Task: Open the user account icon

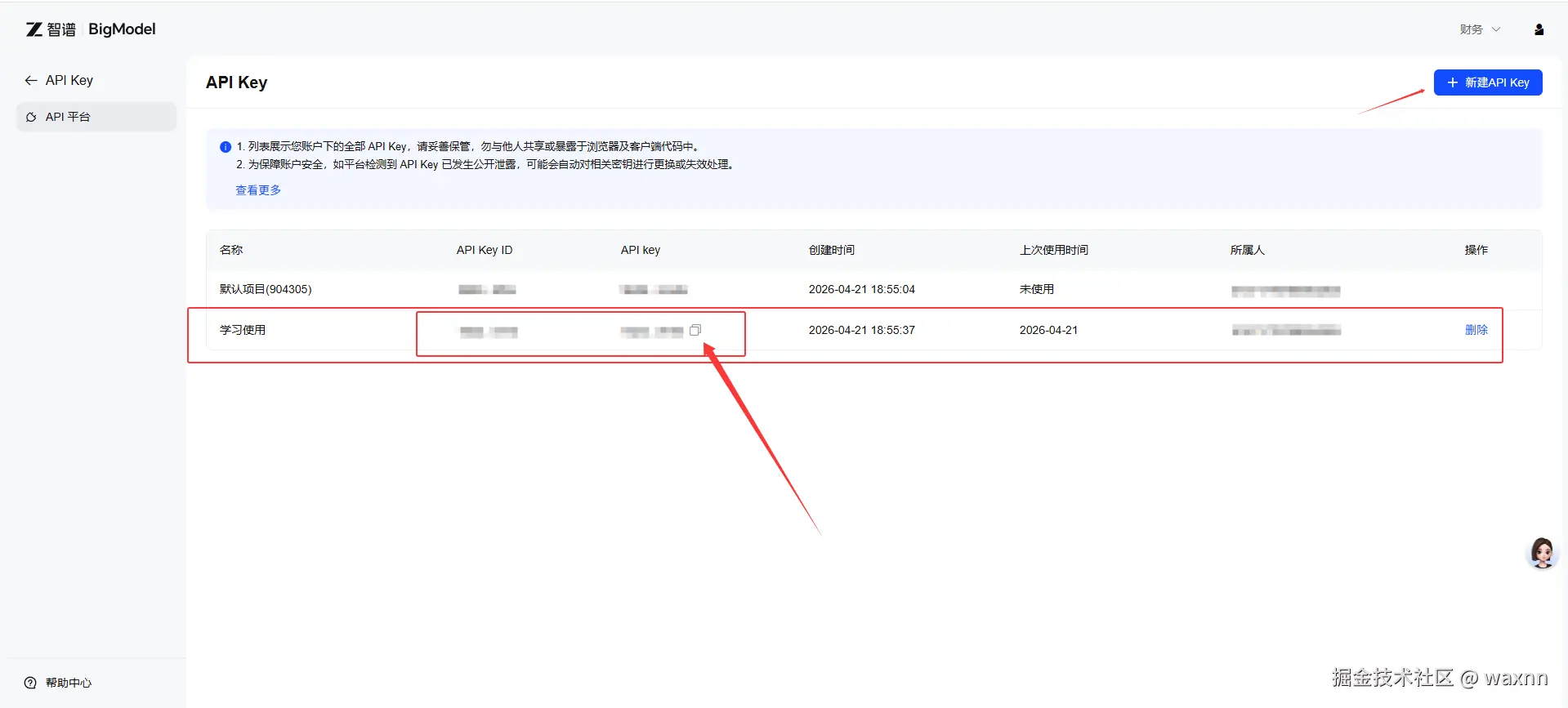Action: pos(1539,29)
